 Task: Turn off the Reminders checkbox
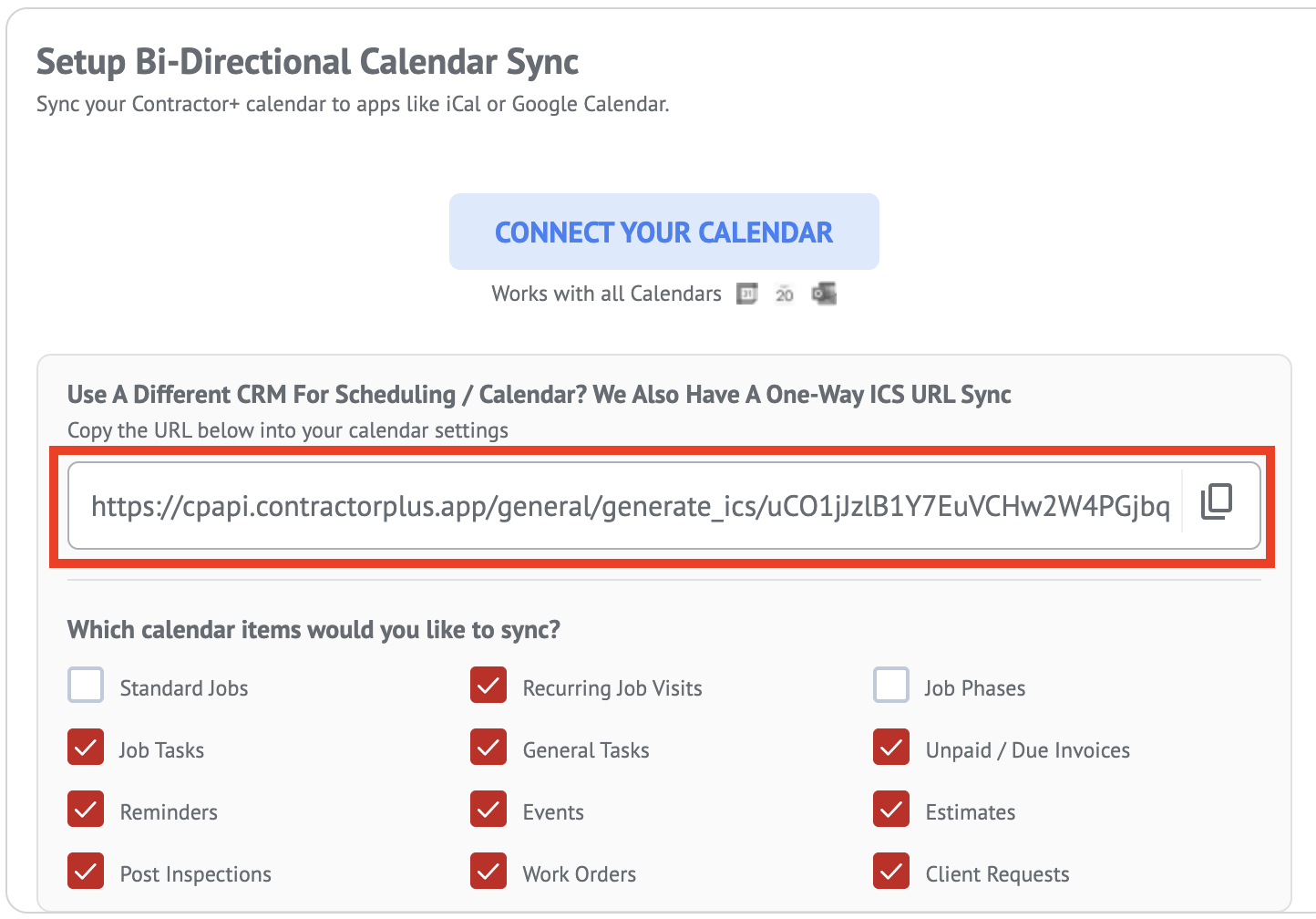pos(86,810)
